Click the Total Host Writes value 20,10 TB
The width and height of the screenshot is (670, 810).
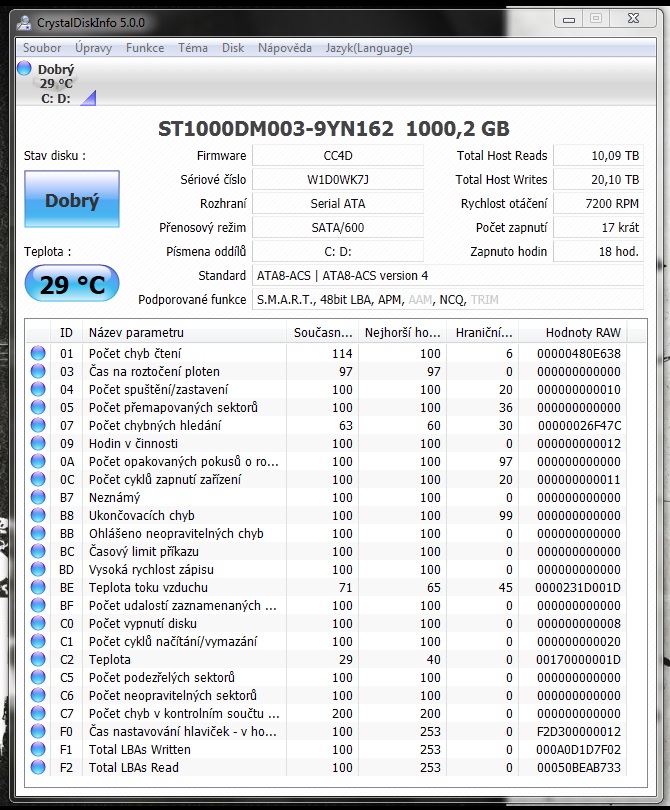[599, 180]
